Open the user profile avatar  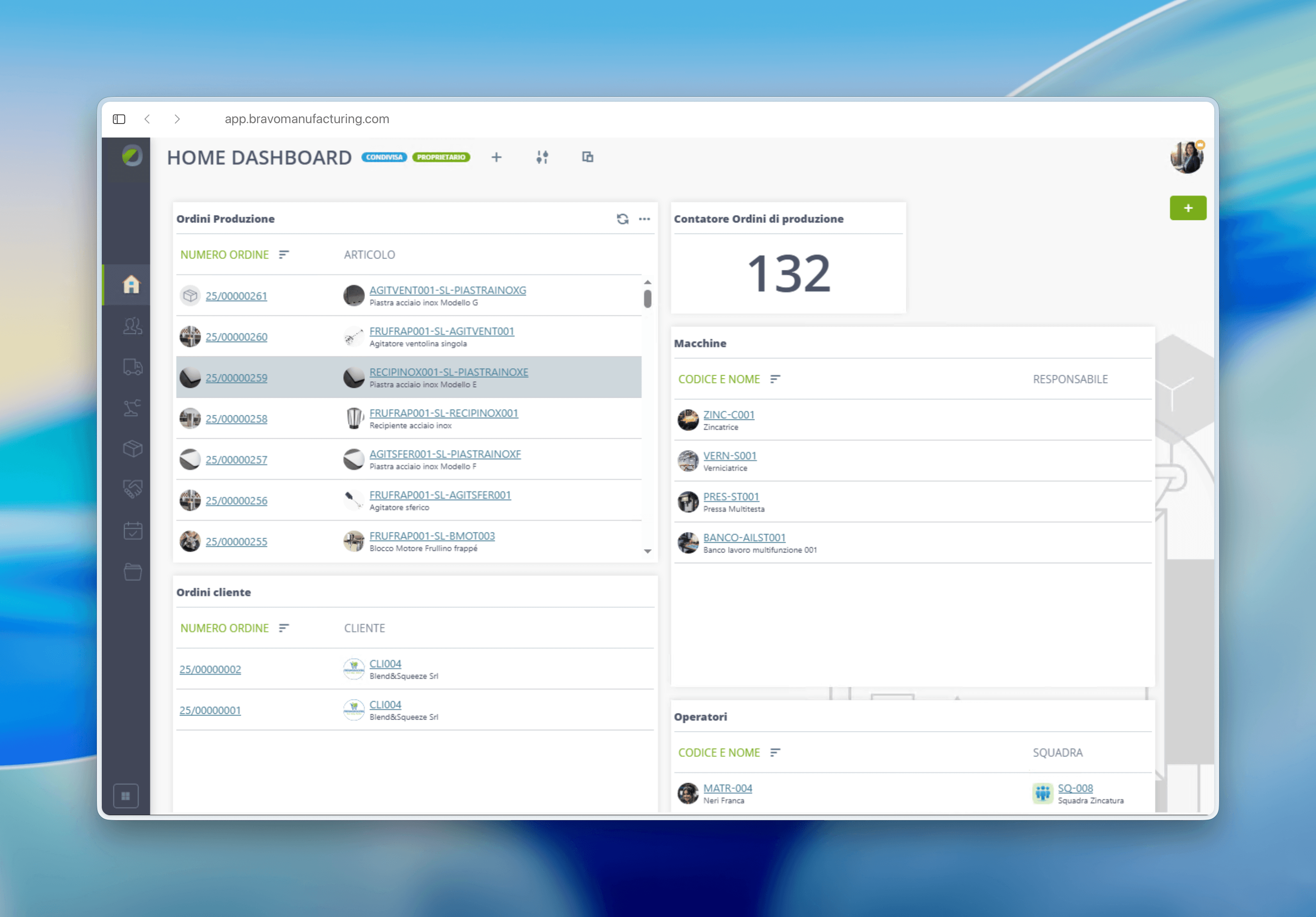coord(1186,156)
